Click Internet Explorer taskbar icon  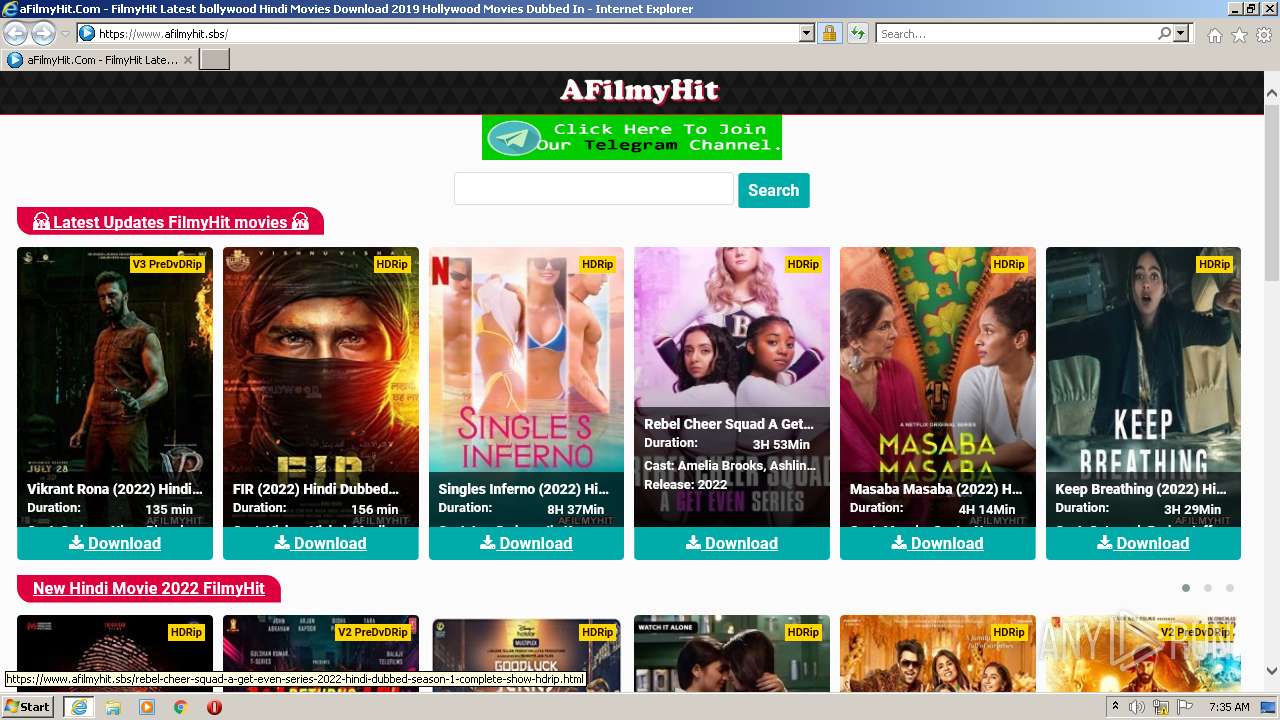coord(79,707)
